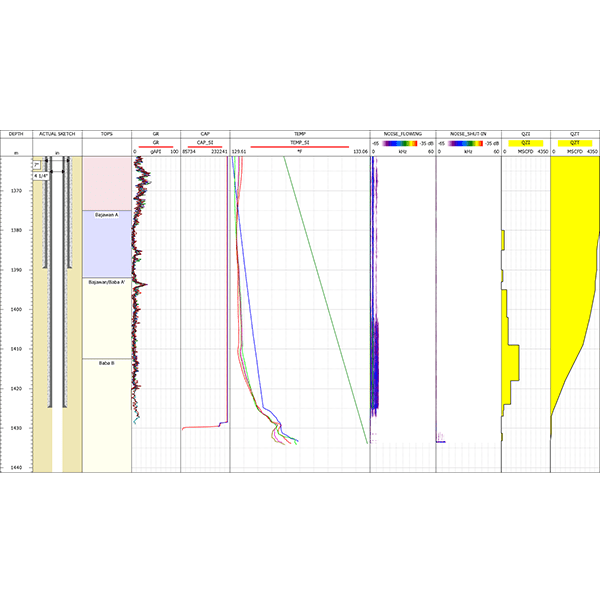Select the Bajawan/Baba A' formation label
This screenshot has width=600, height=603.
(106, 282)
